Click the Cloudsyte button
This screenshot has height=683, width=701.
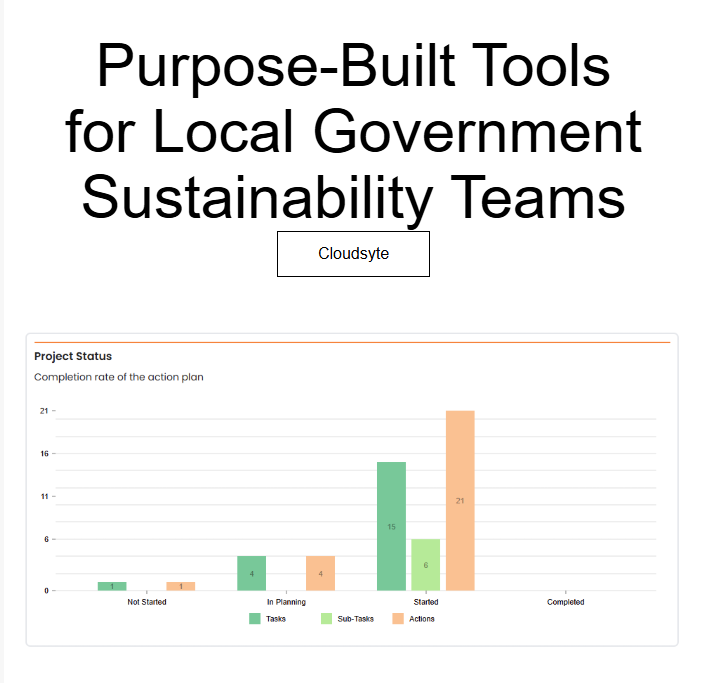point(353,254)
